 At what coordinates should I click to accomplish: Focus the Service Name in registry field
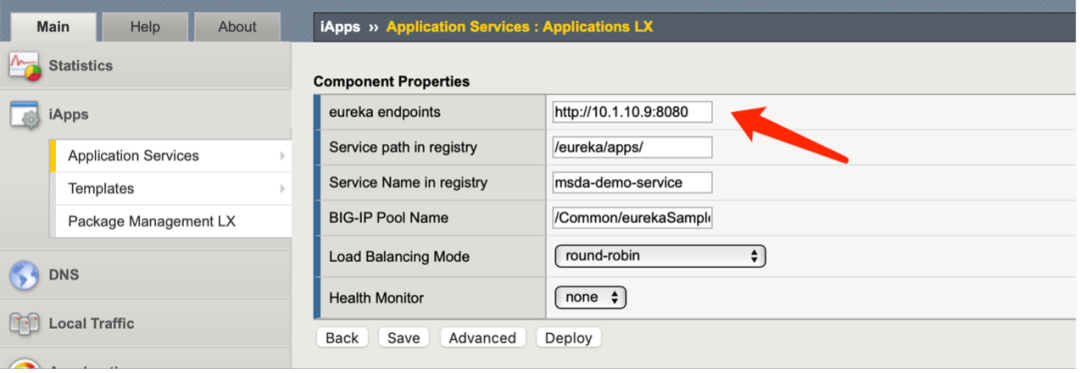click(x=632, y=183)
